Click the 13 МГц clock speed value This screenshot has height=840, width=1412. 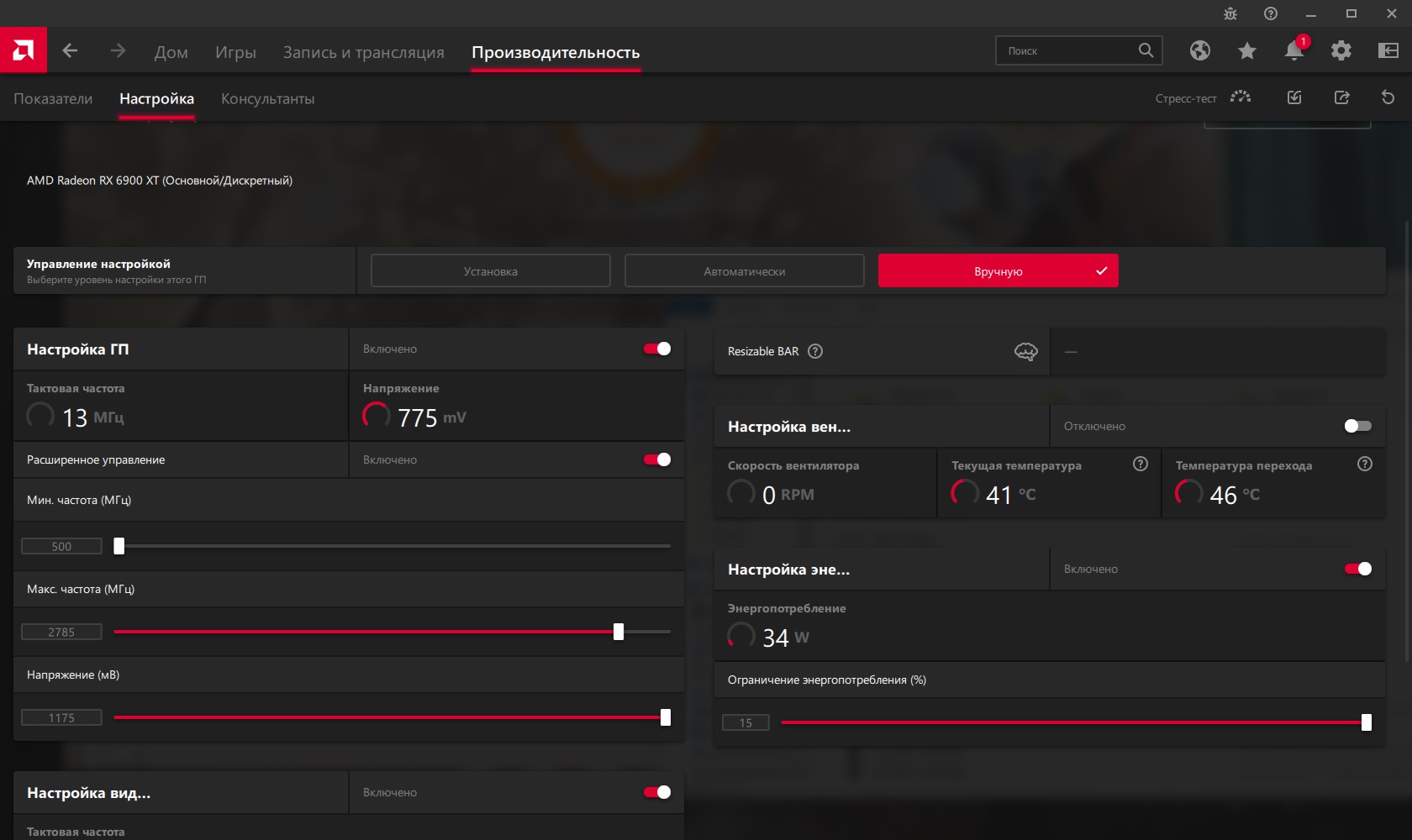coord(93,417)
